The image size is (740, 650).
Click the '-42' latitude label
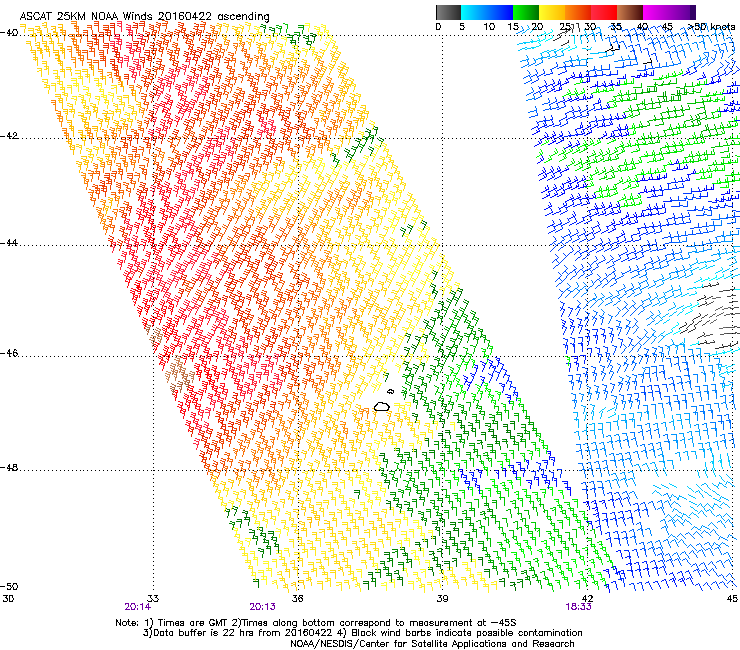[x=9, y=136]
